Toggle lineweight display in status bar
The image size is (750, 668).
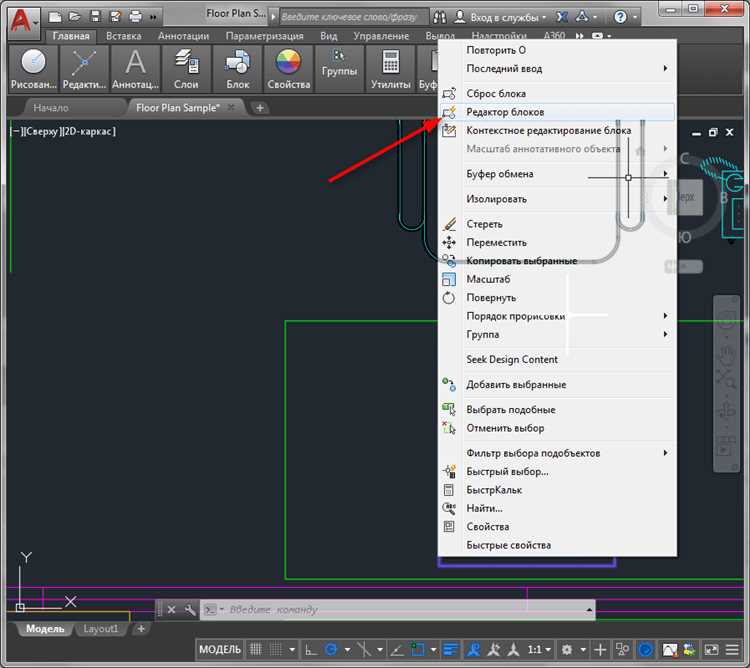[x=450, y=649]
